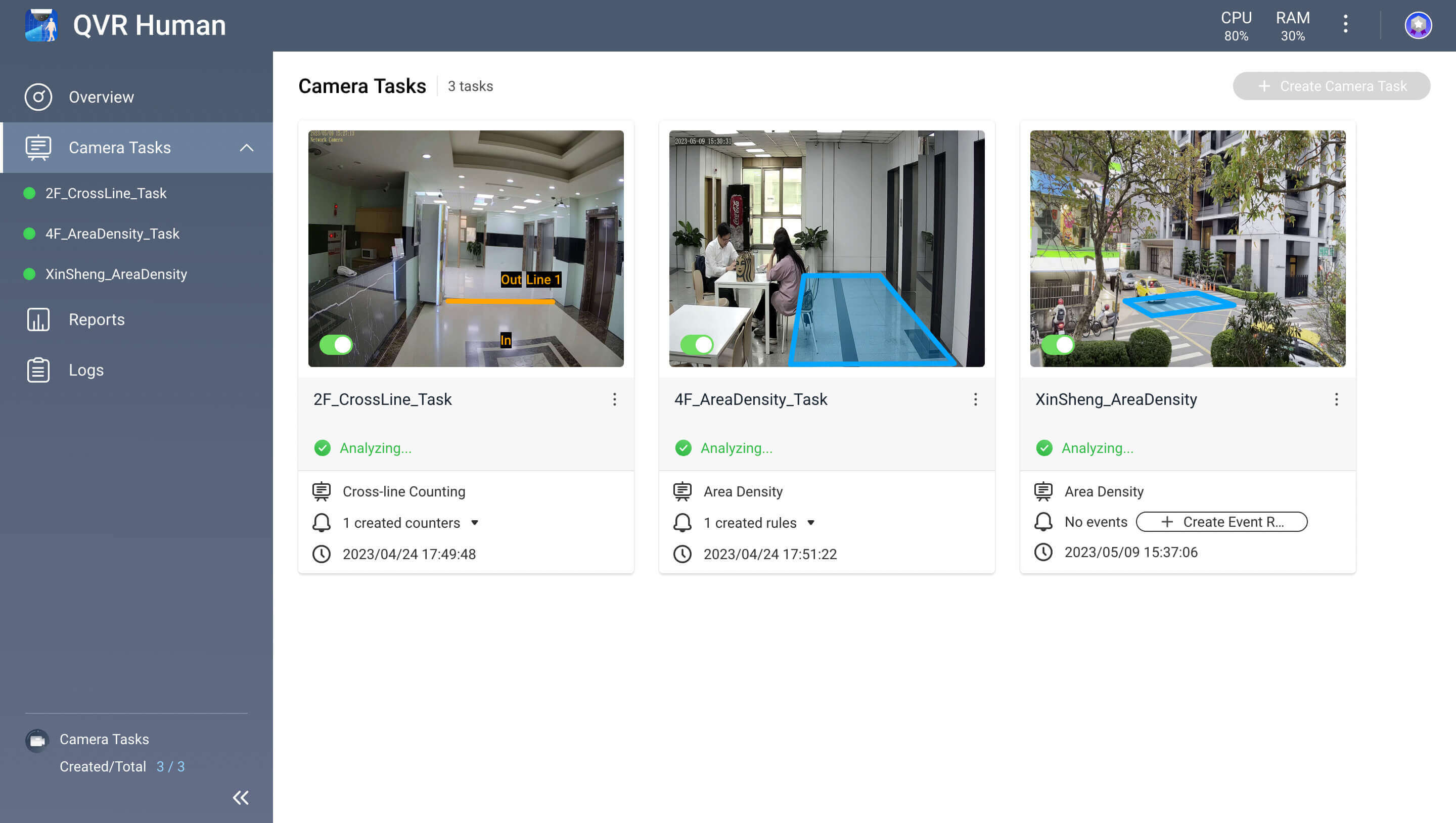Turn off the 4F_AreaDensity_Task toggle

[x=696, y=344]
